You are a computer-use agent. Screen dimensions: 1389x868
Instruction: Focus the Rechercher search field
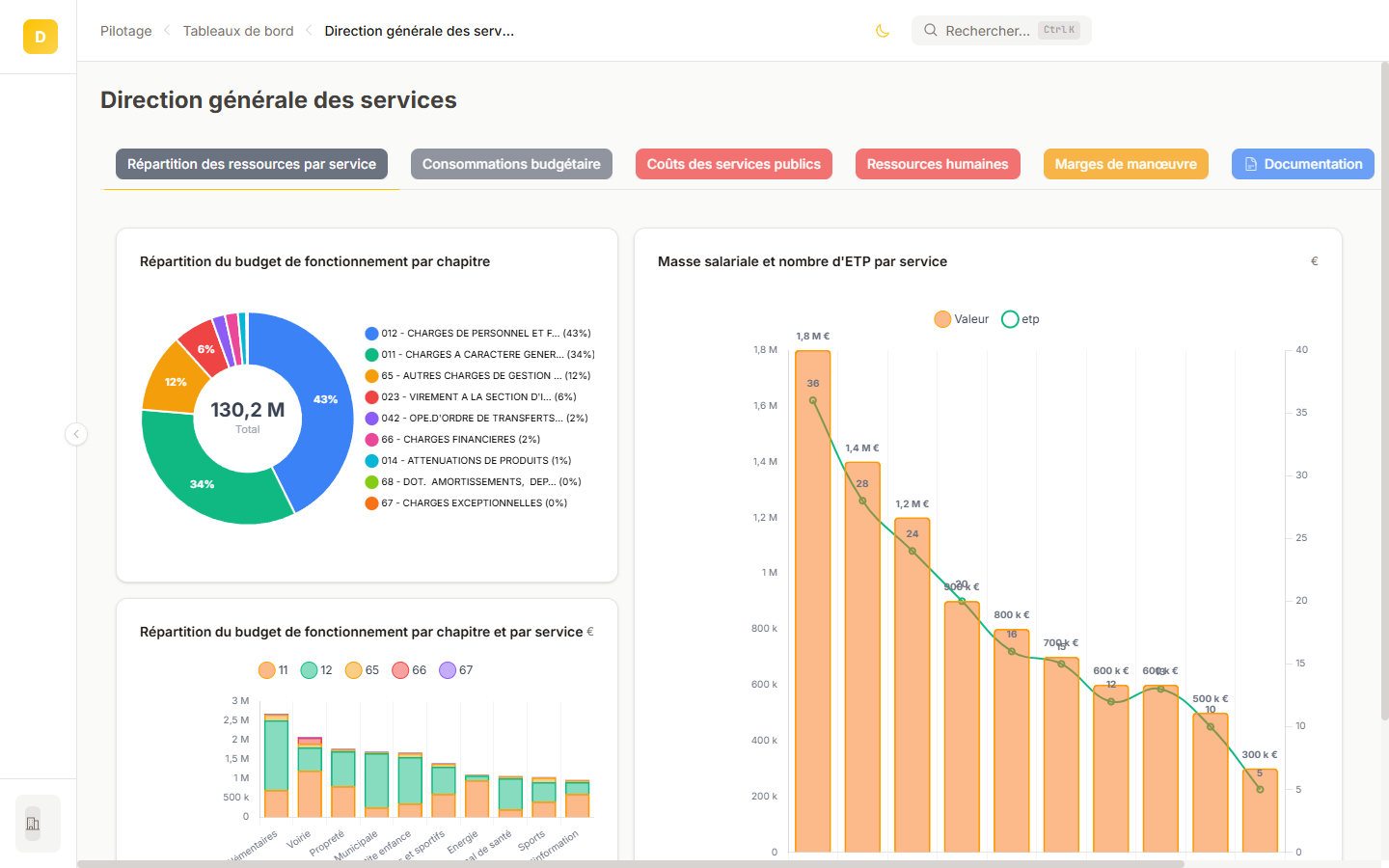tap(1001, 30)
